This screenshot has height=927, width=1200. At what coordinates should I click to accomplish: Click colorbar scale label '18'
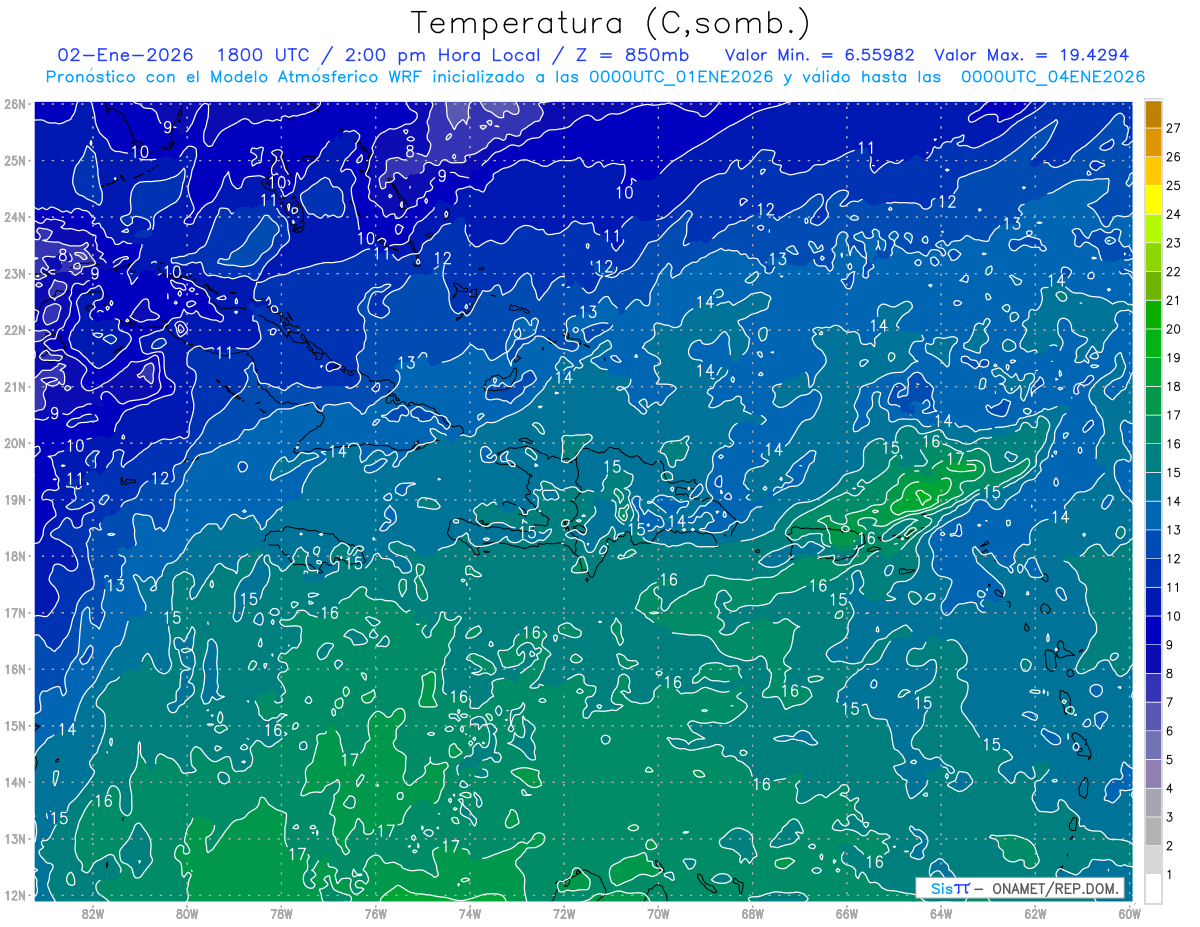pyautogui.click(x=1174, y=386)
